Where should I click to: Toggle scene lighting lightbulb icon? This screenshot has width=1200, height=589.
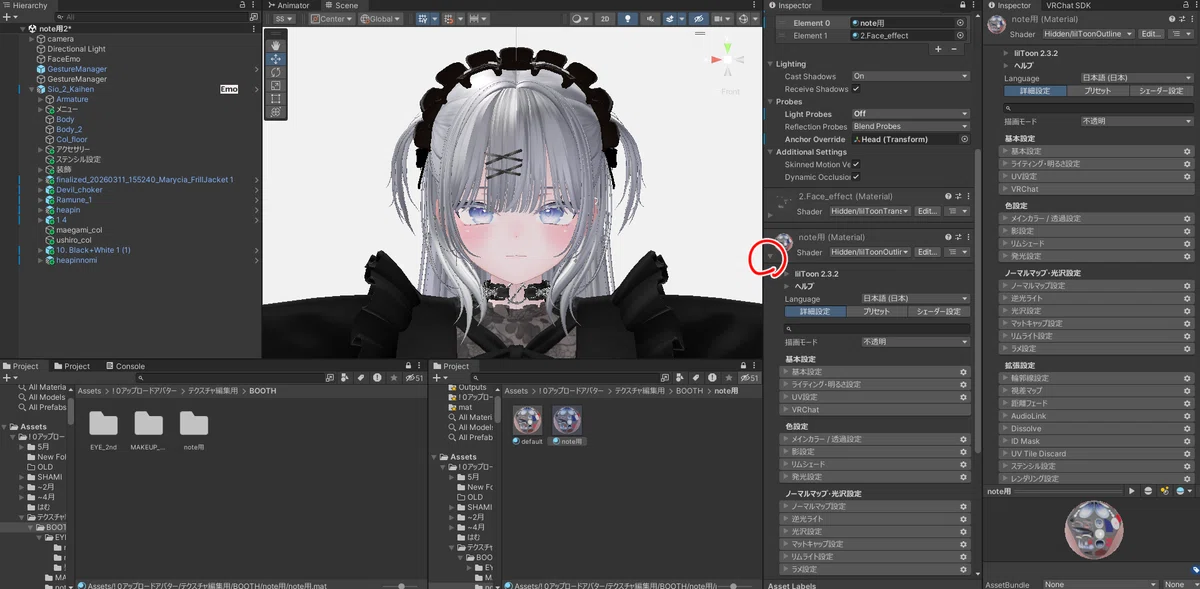point(627,19)
